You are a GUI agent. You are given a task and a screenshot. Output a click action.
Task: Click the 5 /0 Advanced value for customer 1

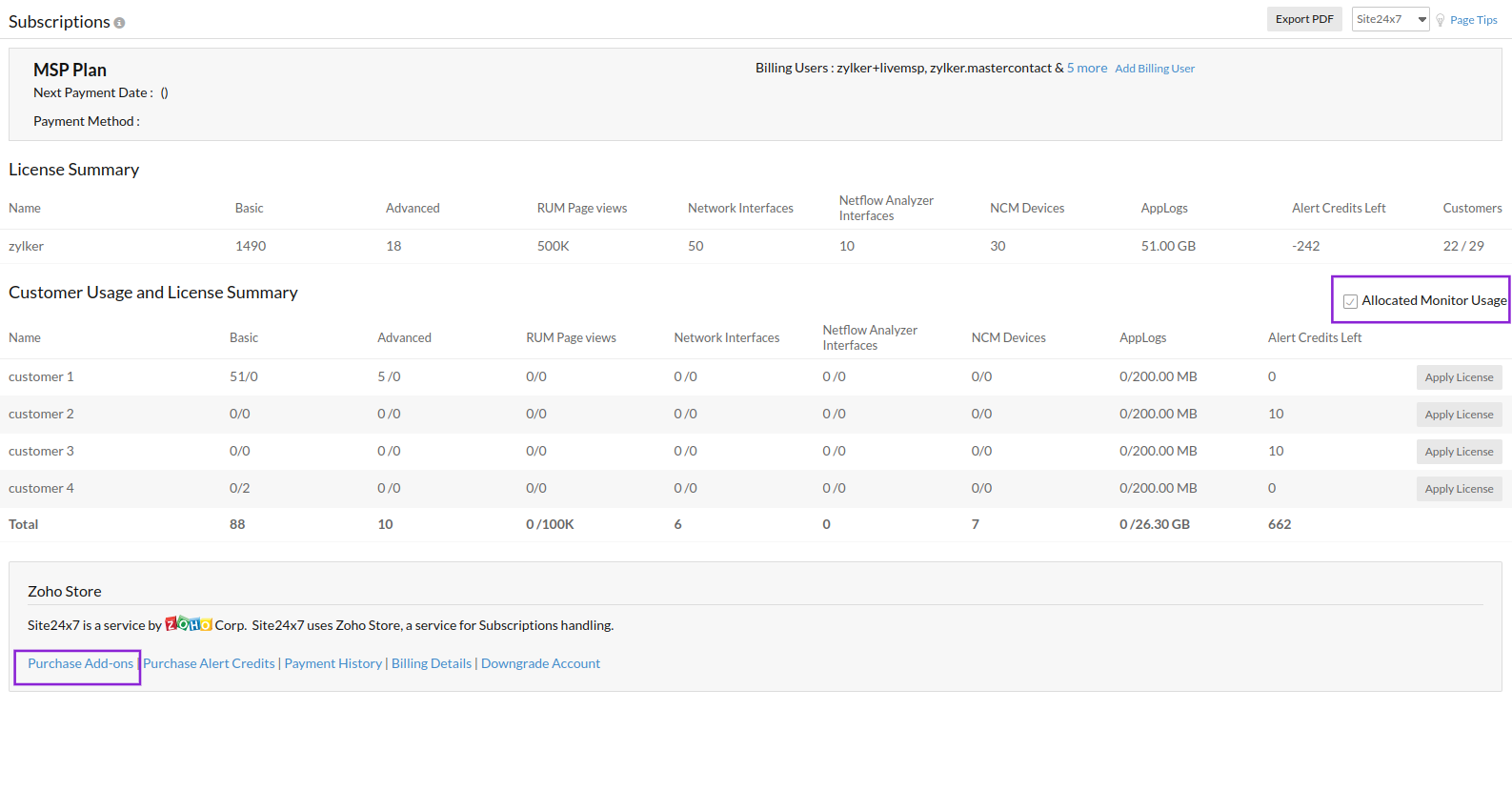pos(389,376)
